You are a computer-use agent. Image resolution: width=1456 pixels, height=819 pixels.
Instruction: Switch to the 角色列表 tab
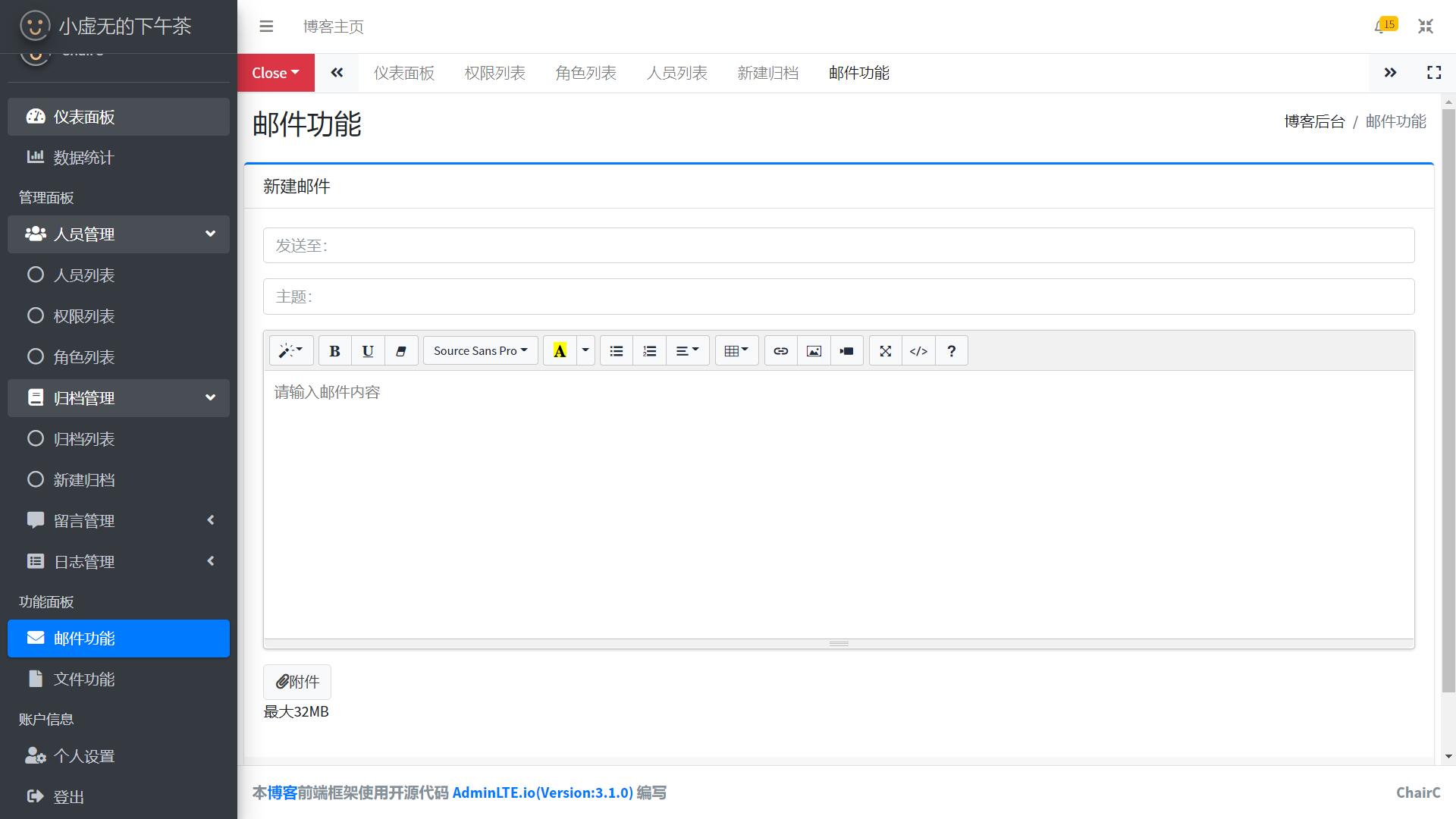[585, 73]
